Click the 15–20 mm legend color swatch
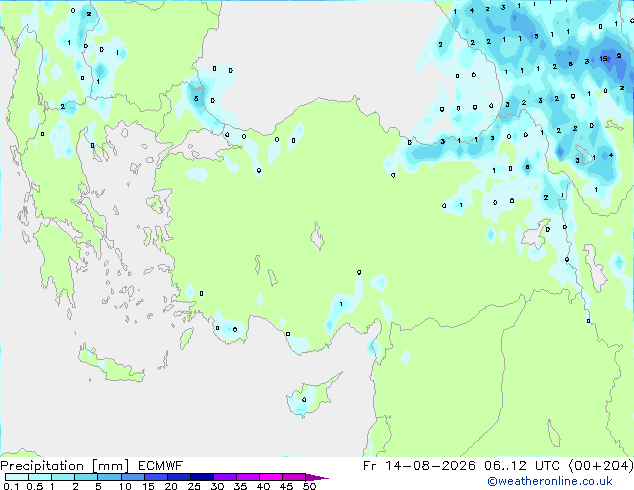 click(156, 477)
